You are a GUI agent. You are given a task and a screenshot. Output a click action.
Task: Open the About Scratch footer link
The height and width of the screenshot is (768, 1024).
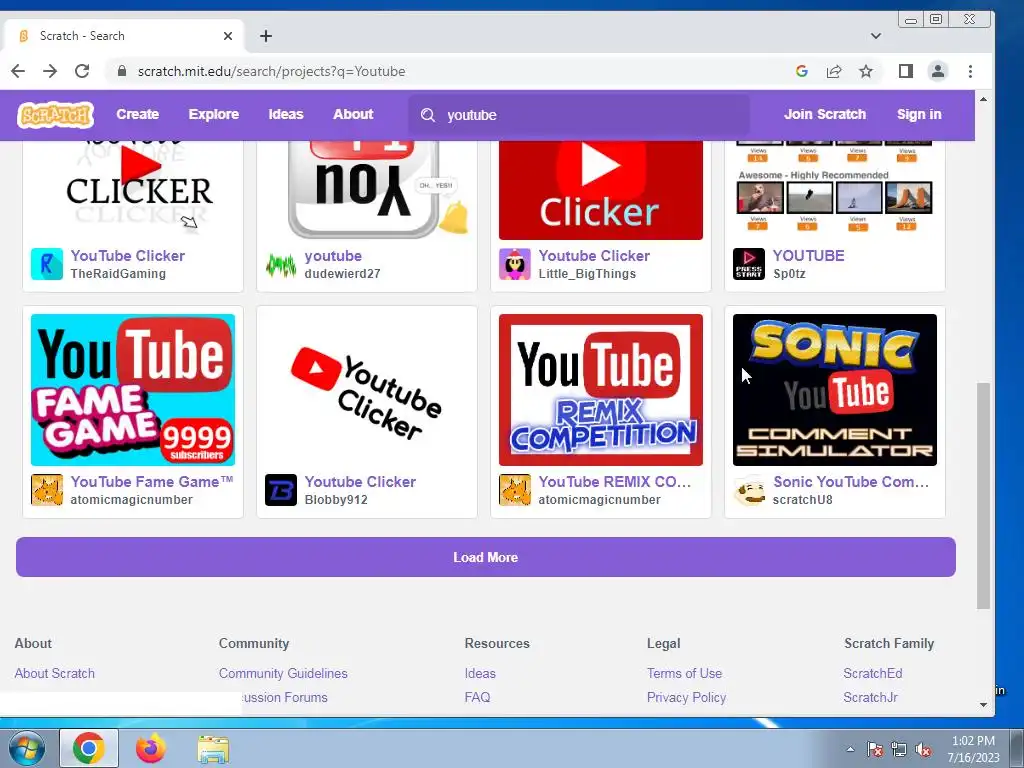point(55,673)
